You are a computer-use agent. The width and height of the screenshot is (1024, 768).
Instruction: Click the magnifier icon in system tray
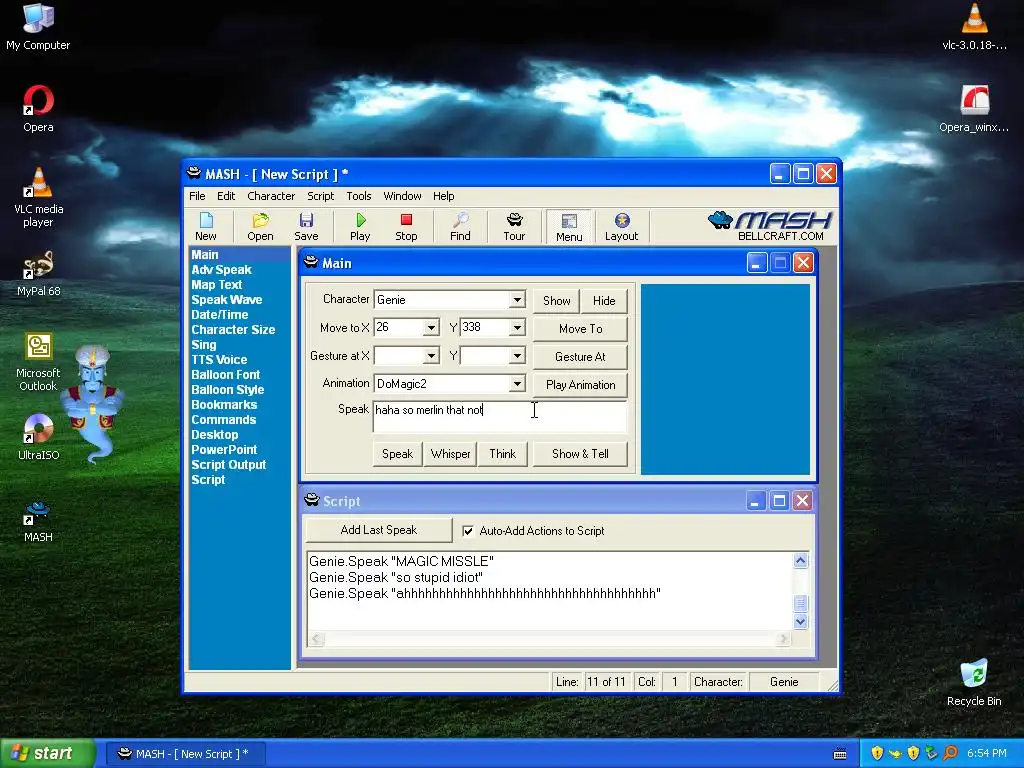pos(950,753)
